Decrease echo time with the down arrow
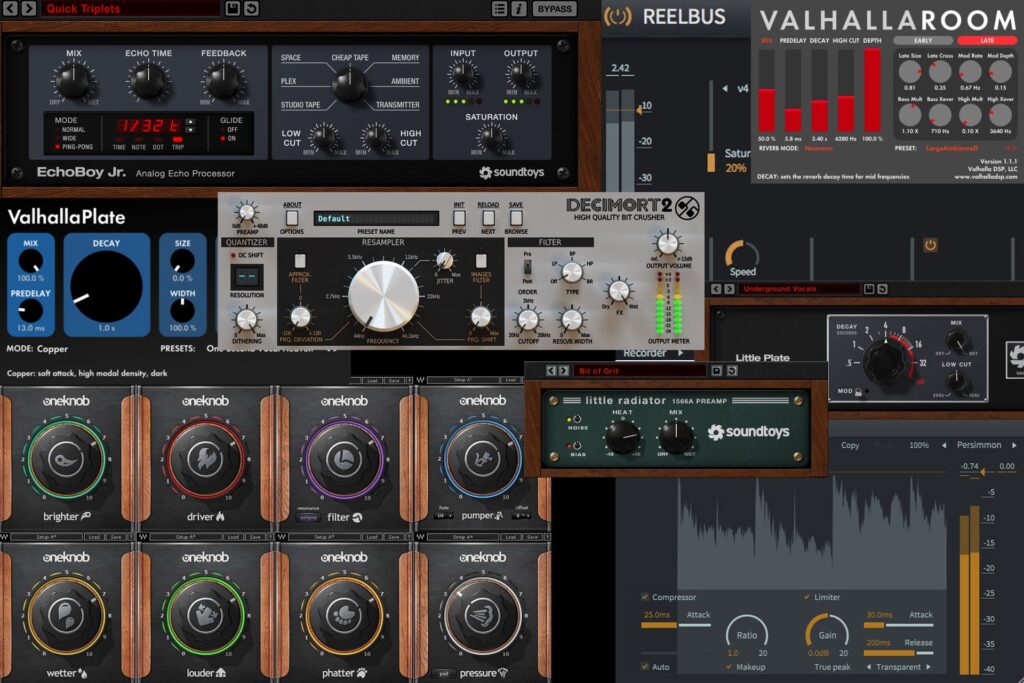This screenshot has width=1024, height=683. [x=190, y=130]
